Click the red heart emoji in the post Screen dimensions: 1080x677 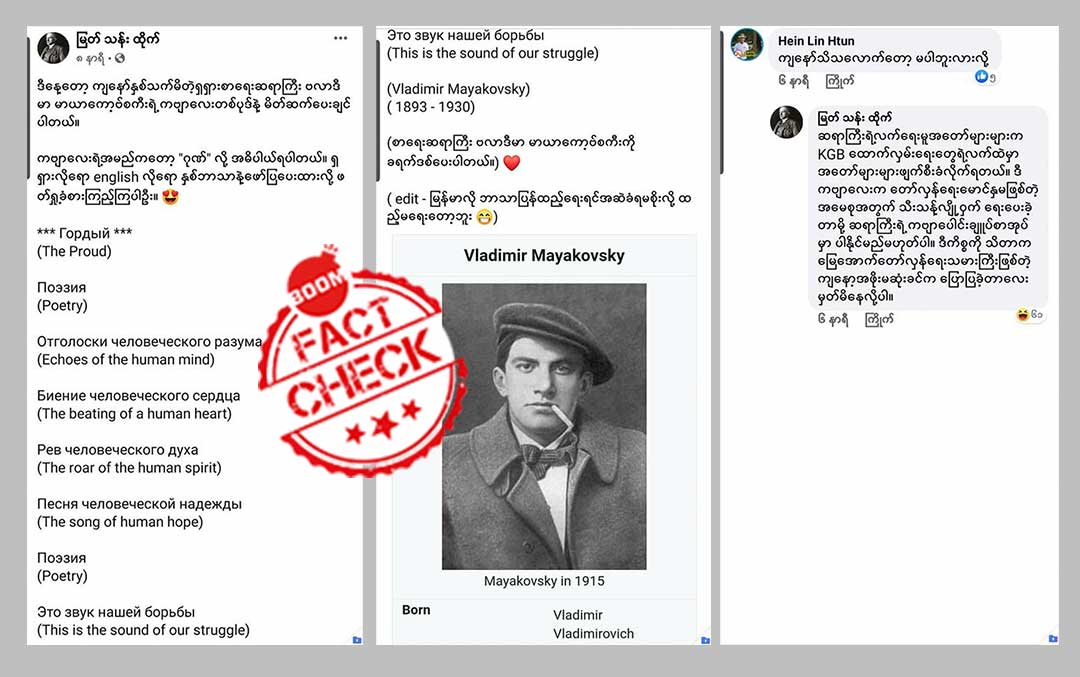point(512,163)
